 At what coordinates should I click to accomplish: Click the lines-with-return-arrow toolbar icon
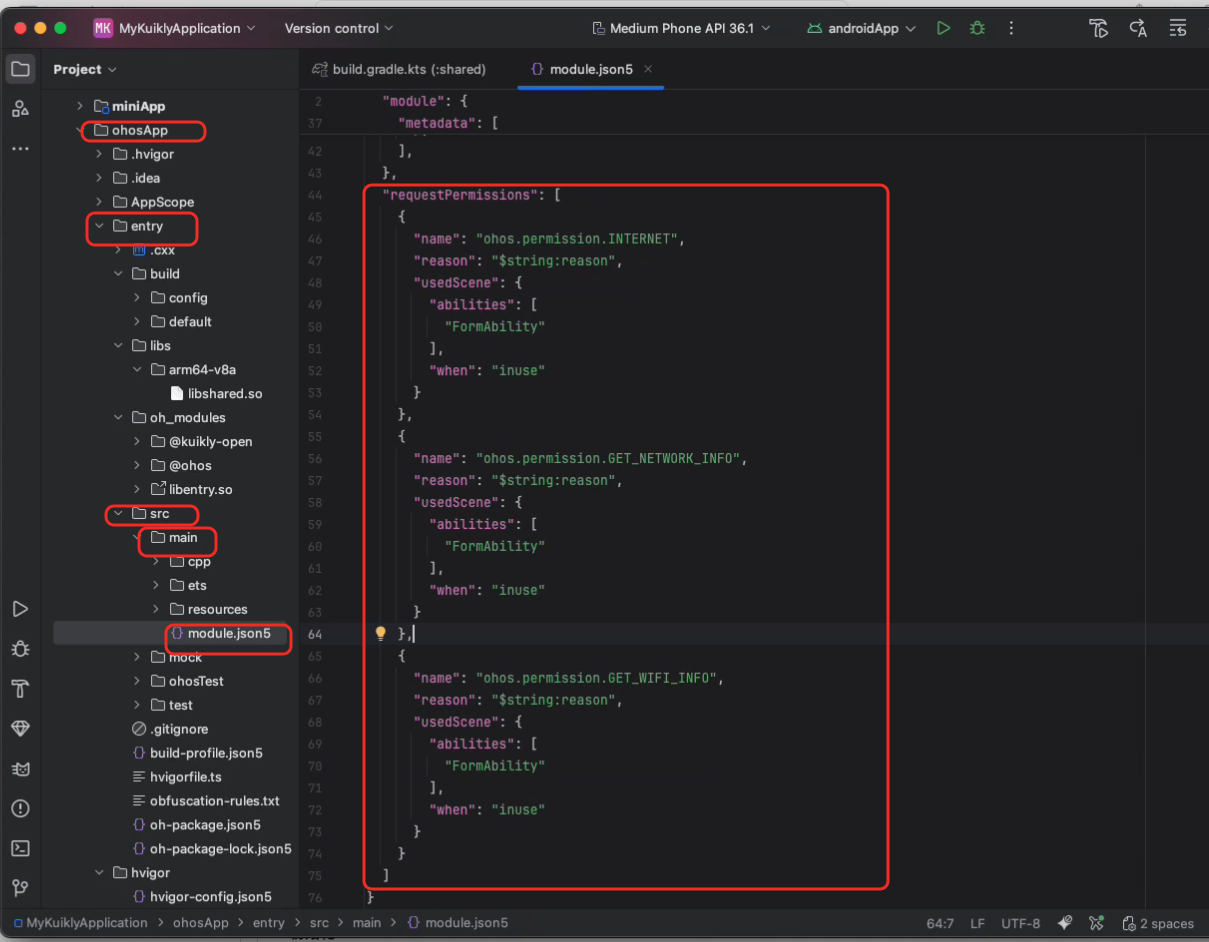click(x=1178, y=28)
